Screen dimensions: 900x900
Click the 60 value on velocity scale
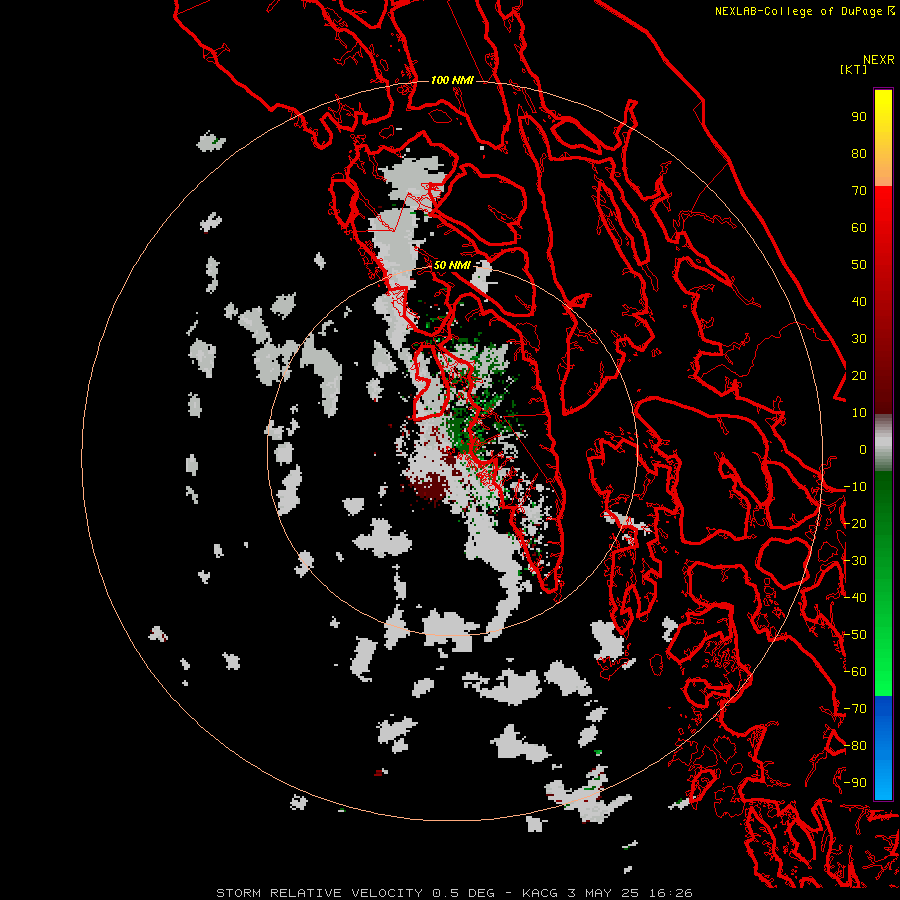859,228
